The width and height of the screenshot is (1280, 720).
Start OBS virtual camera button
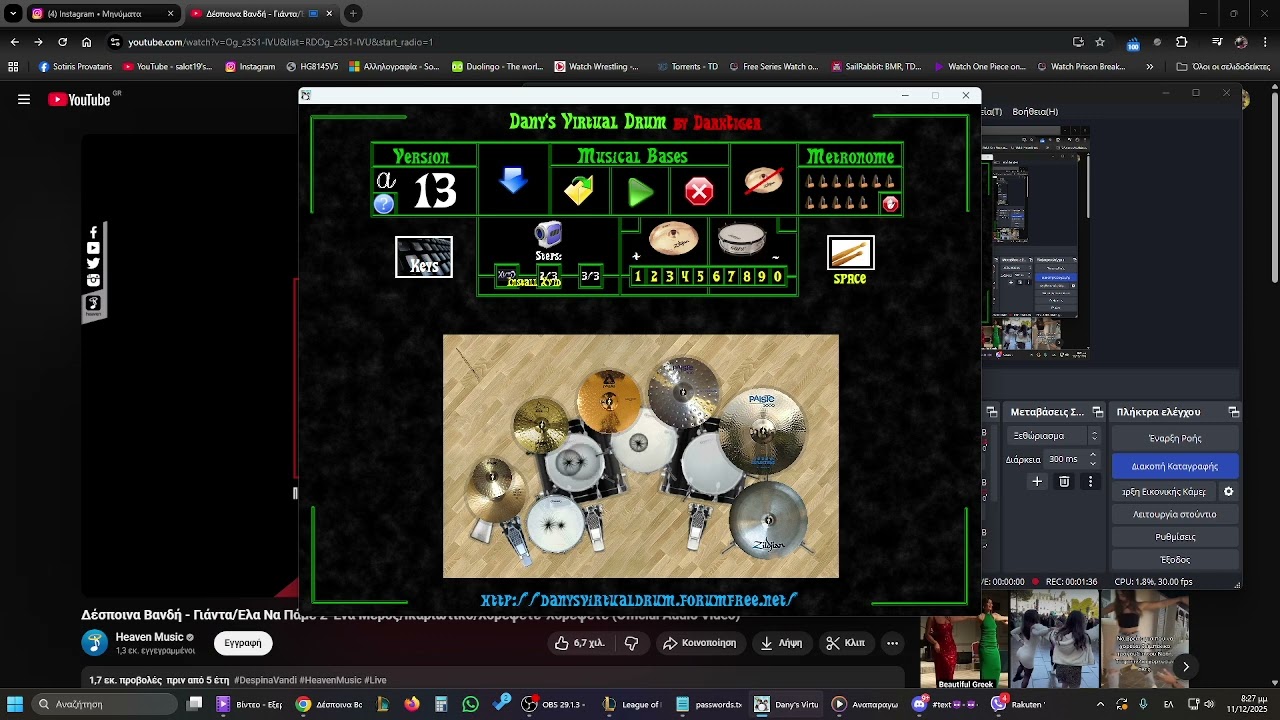tap(1164, 492)
